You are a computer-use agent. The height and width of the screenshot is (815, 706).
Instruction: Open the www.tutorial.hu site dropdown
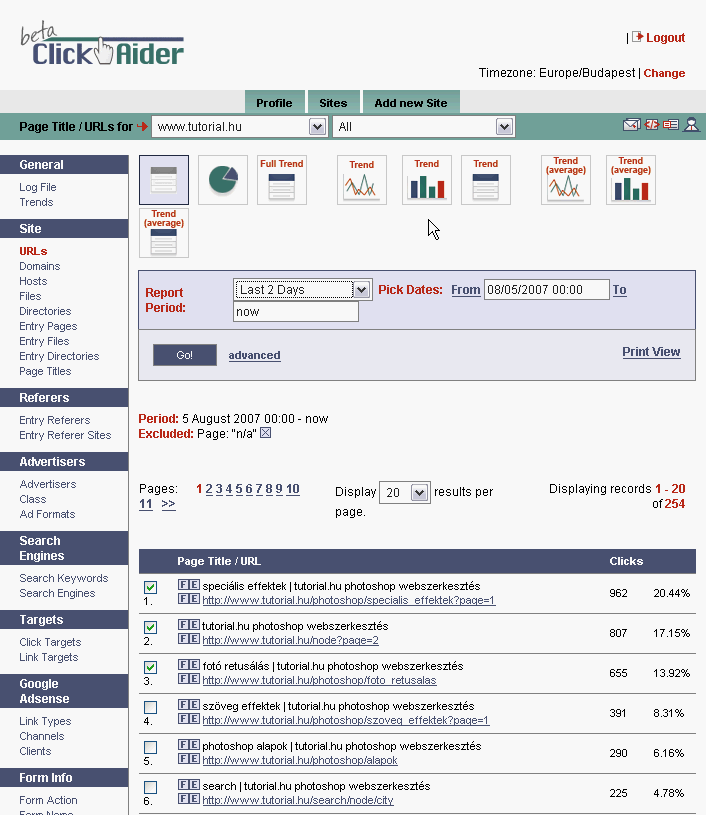click(317, 127)
